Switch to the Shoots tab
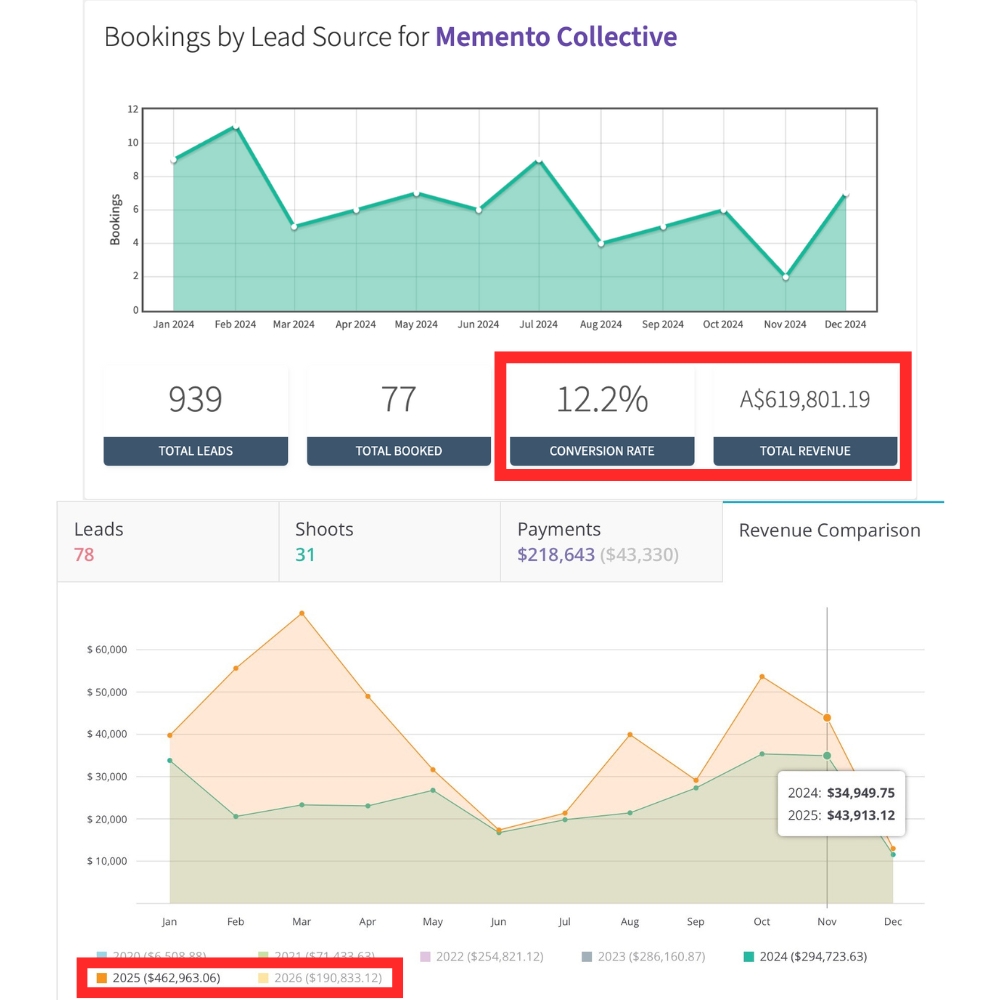This screenshot has height=1000, width=1000. click(x=390, y=541)
